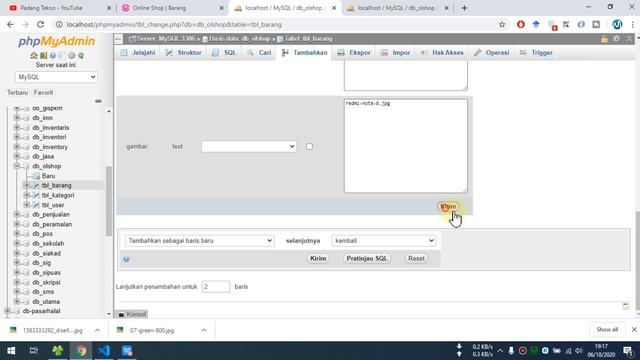Viewport: 640px width, 360px height.
Task: Click the row count input showing 2
Action: click(216, 287)
